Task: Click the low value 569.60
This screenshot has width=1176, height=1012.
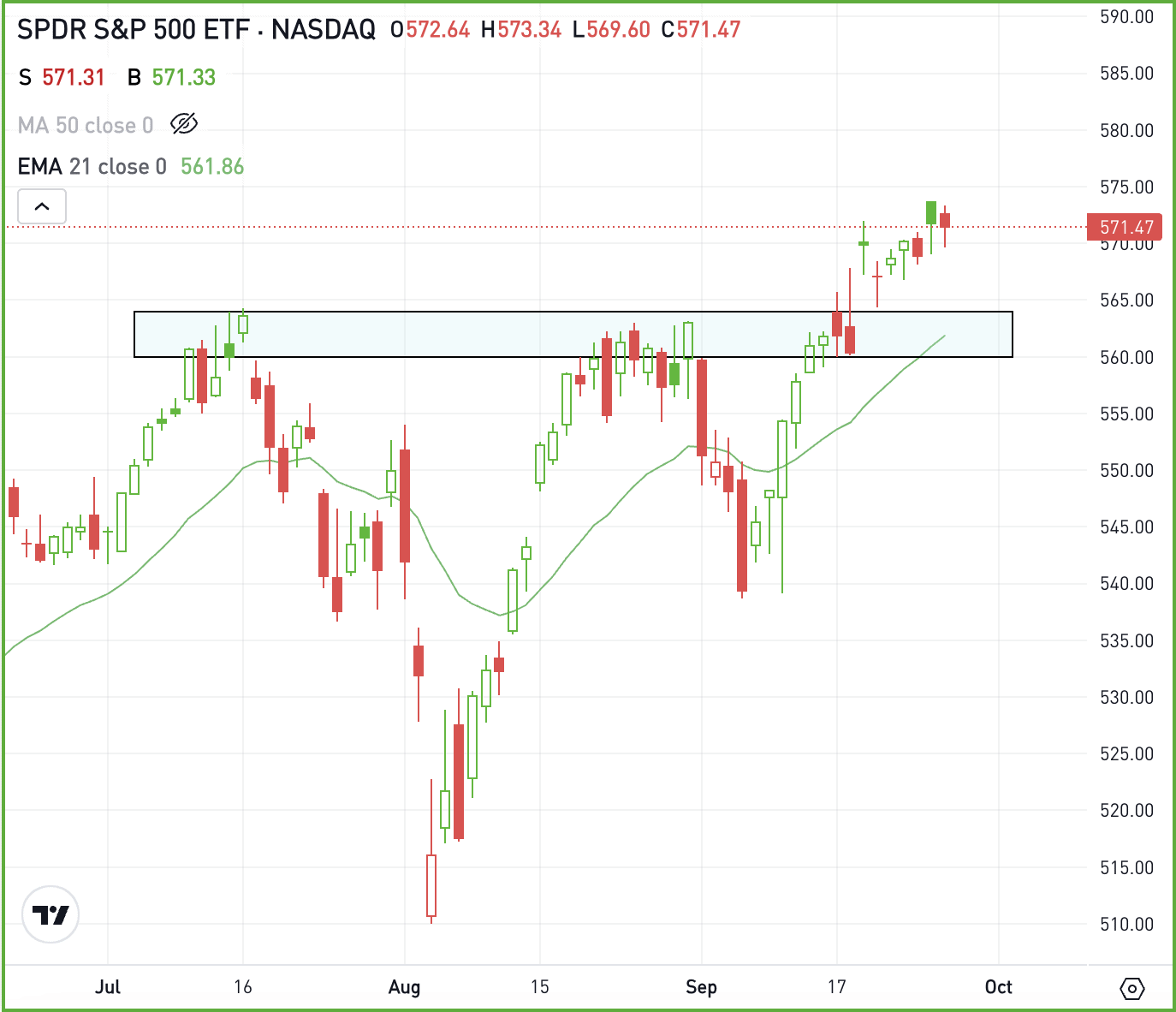Action: [618, 30]
